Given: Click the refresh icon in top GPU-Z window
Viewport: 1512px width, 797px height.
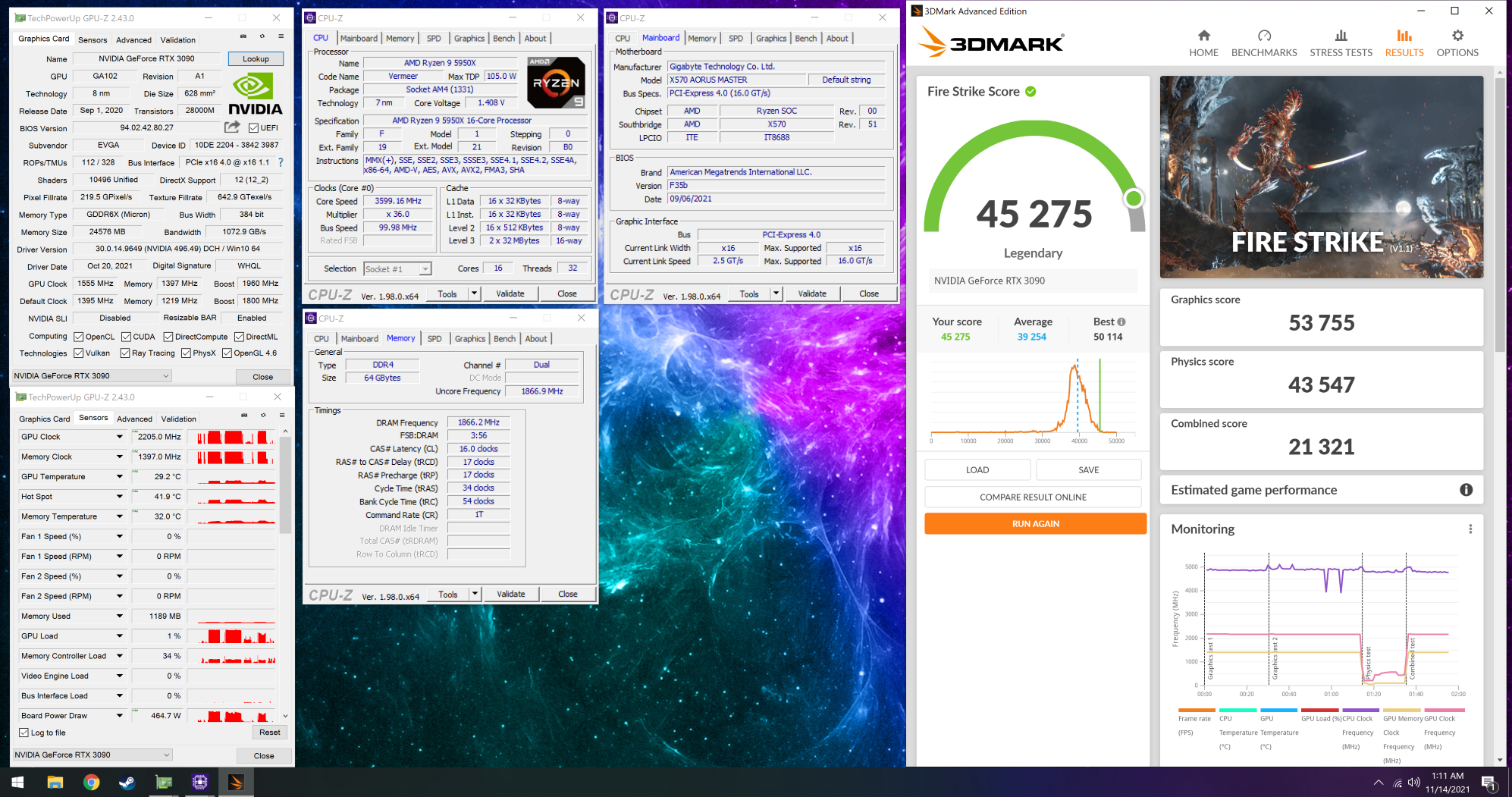Looking at the screenshot, I should click(262, 36).
